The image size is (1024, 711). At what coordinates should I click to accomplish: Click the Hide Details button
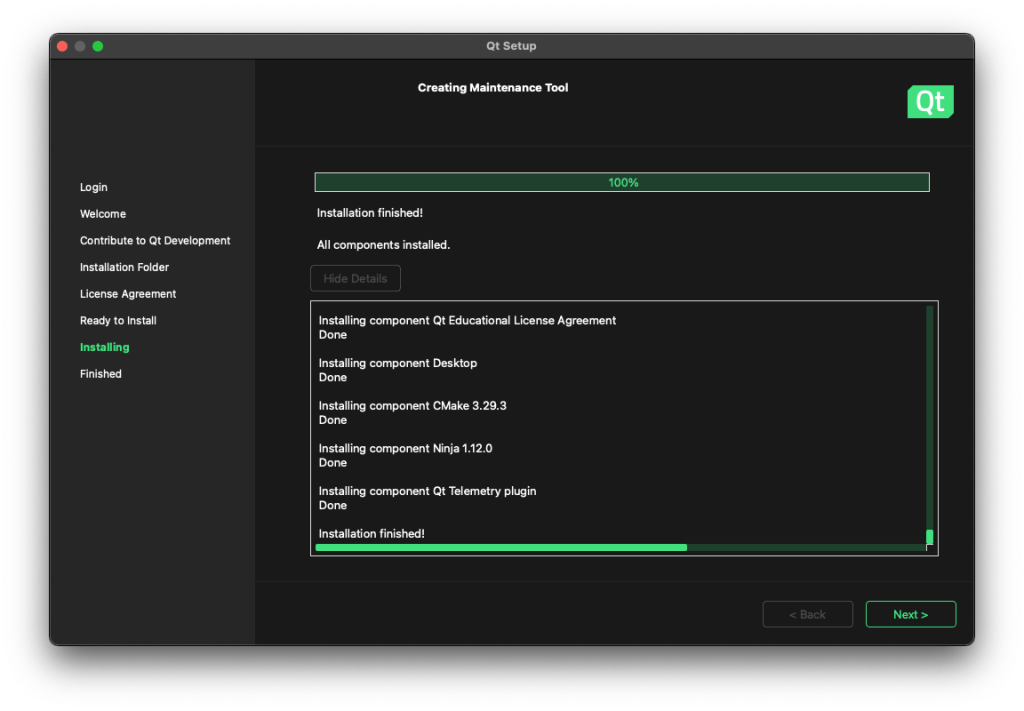(x=355, y=278)
